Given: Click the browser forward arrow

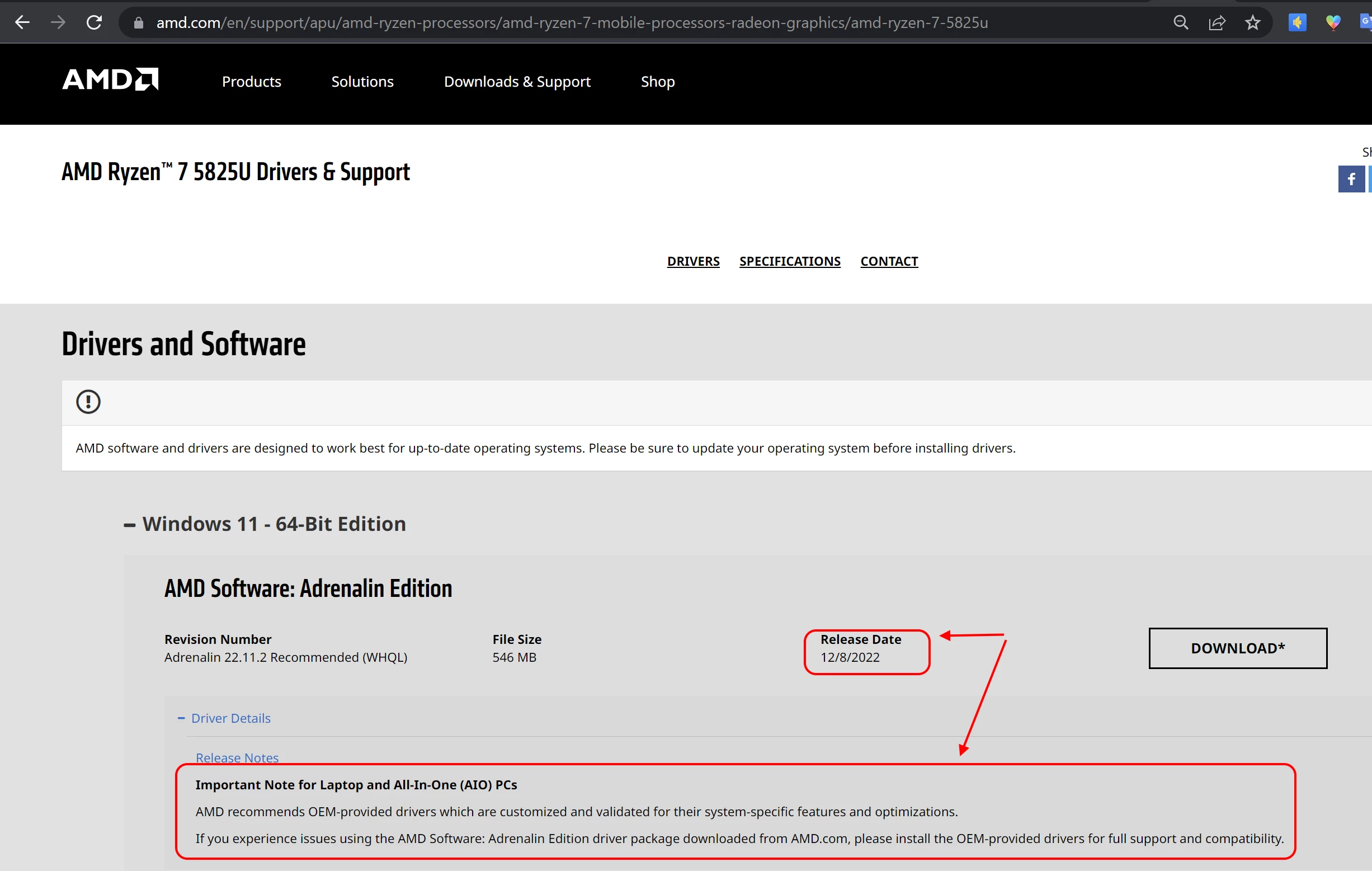Looking at the screenshot, I should pos(58,23).
